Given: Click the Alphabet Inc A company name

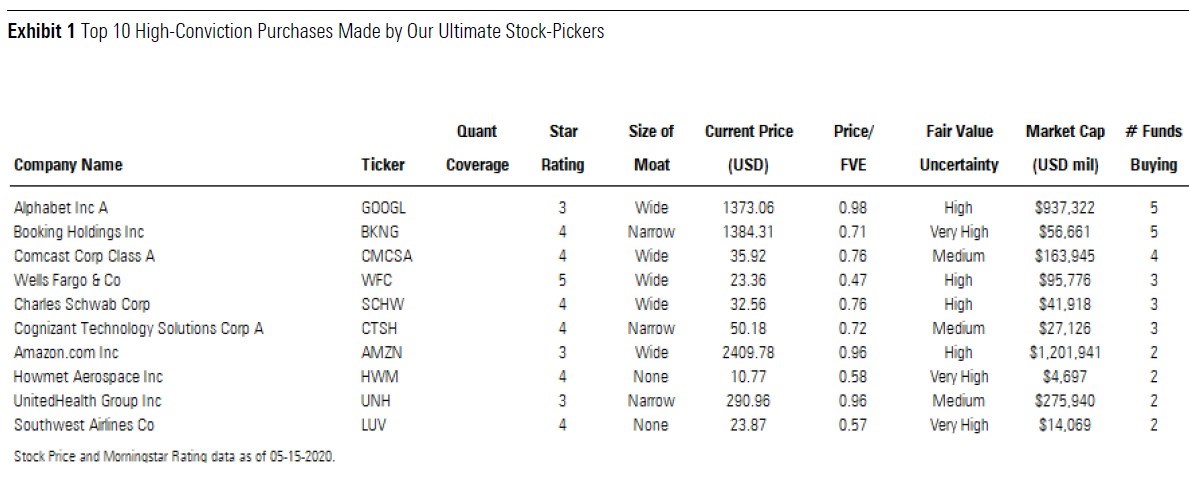Looking at the screenshot, I should point(62,208).
